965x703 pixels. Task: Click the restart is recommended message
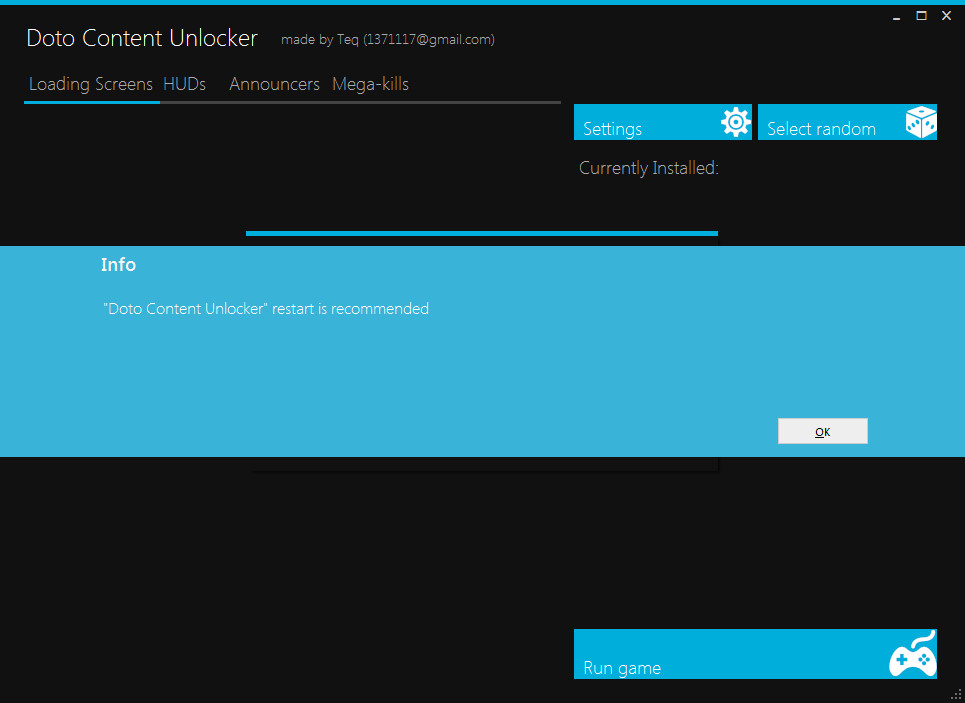pos(266,309)
